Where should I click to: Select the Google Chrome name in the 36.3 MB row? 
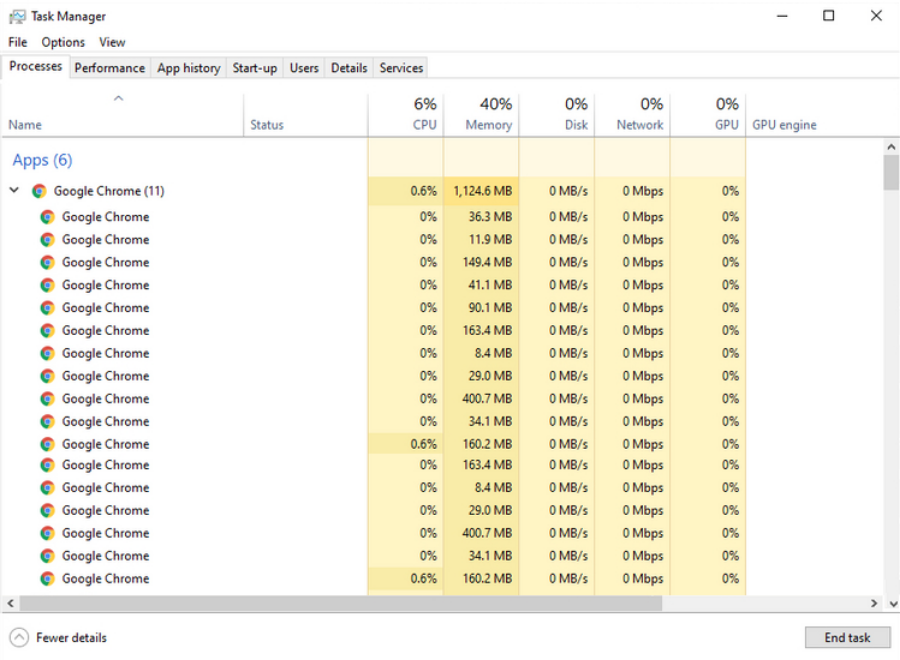106,217
